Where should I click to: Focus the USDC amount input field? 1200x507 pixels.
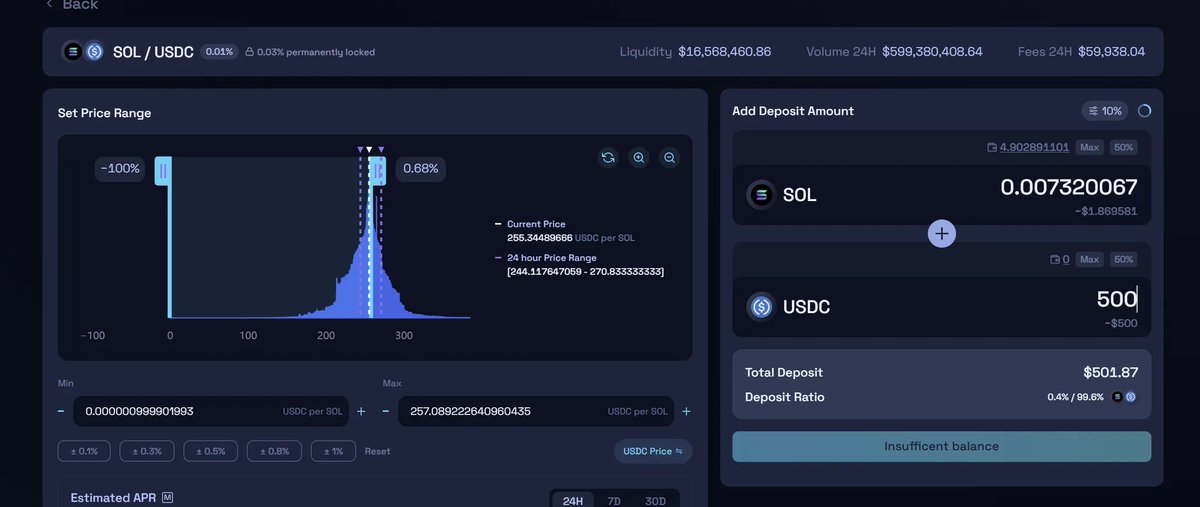pos(1116,298)
